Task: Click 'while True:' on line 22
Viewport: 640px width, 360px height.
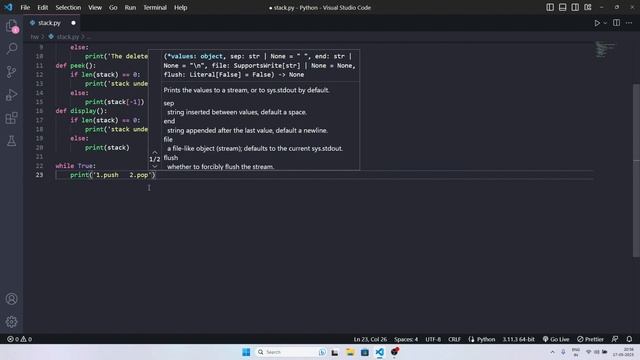Action: [76, 166]
